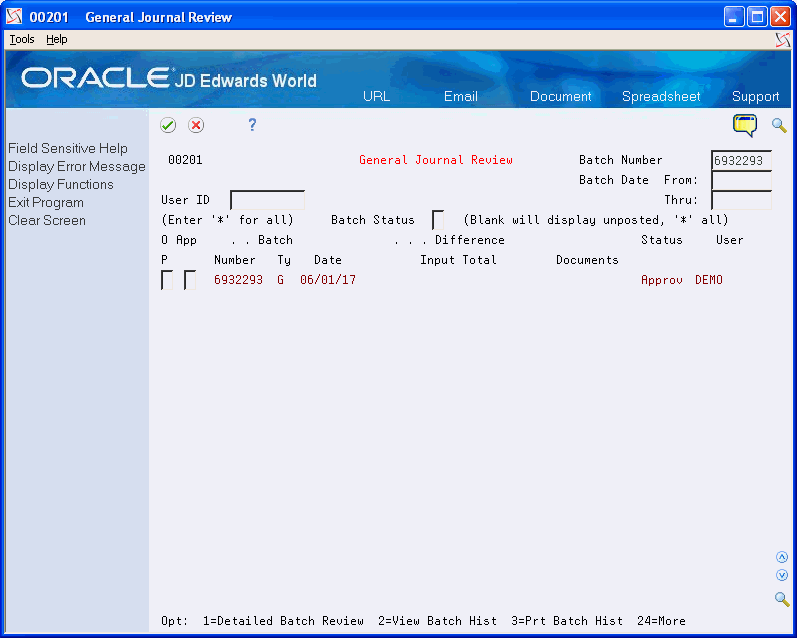Image resolution: width=797 pixels, height=638 pixels.
Task: Select the Spreadsheet tab
Action: click(x=661, y=97)
